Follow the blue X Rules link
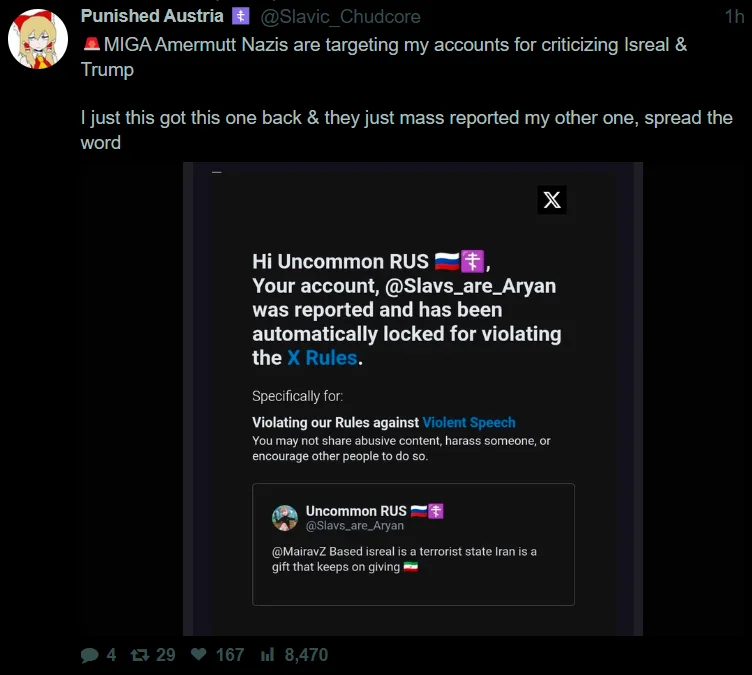 [x=322, y=358]
